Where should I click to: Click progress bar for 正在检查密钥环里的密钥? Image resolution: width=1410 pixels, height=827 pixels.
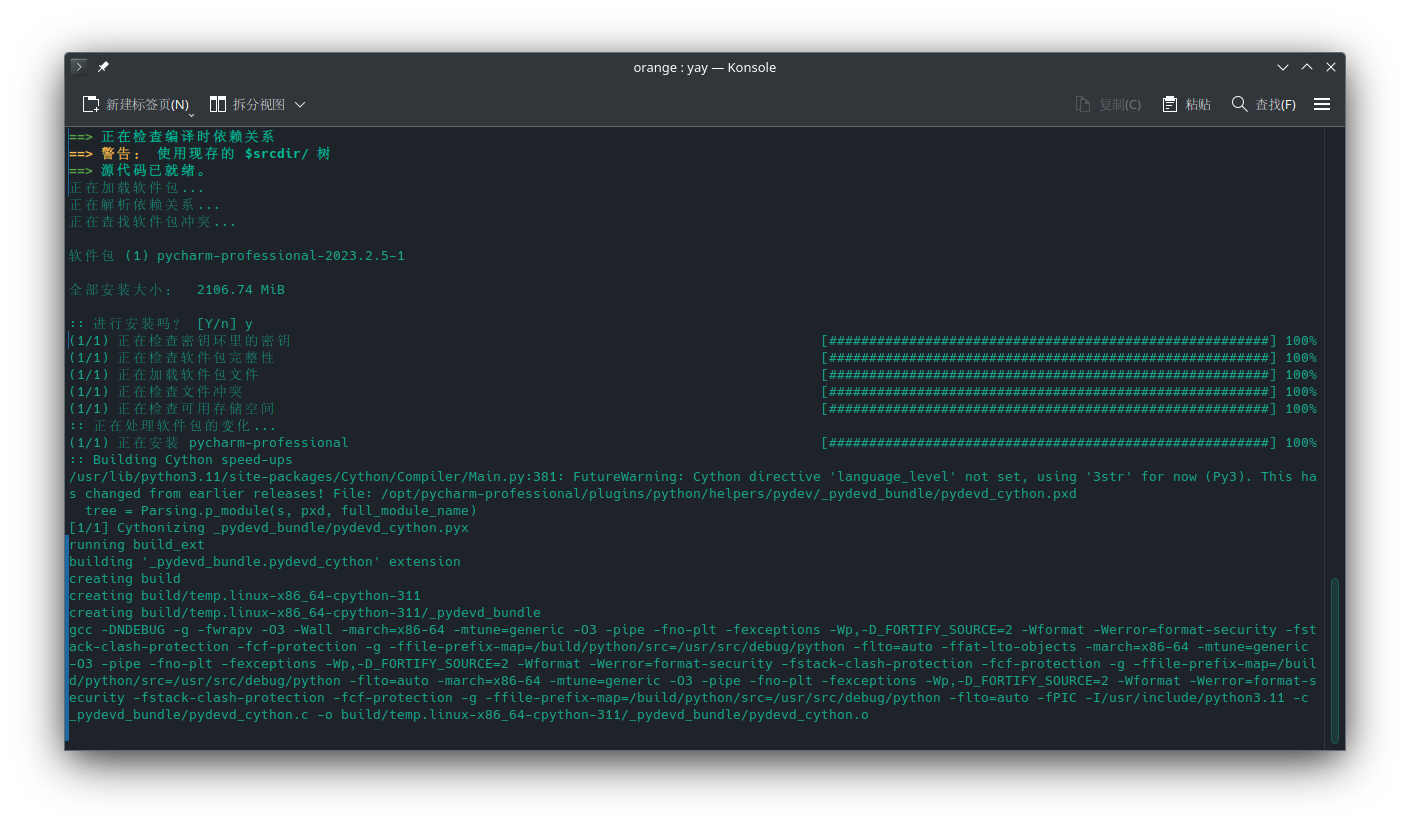(1048, 341)
